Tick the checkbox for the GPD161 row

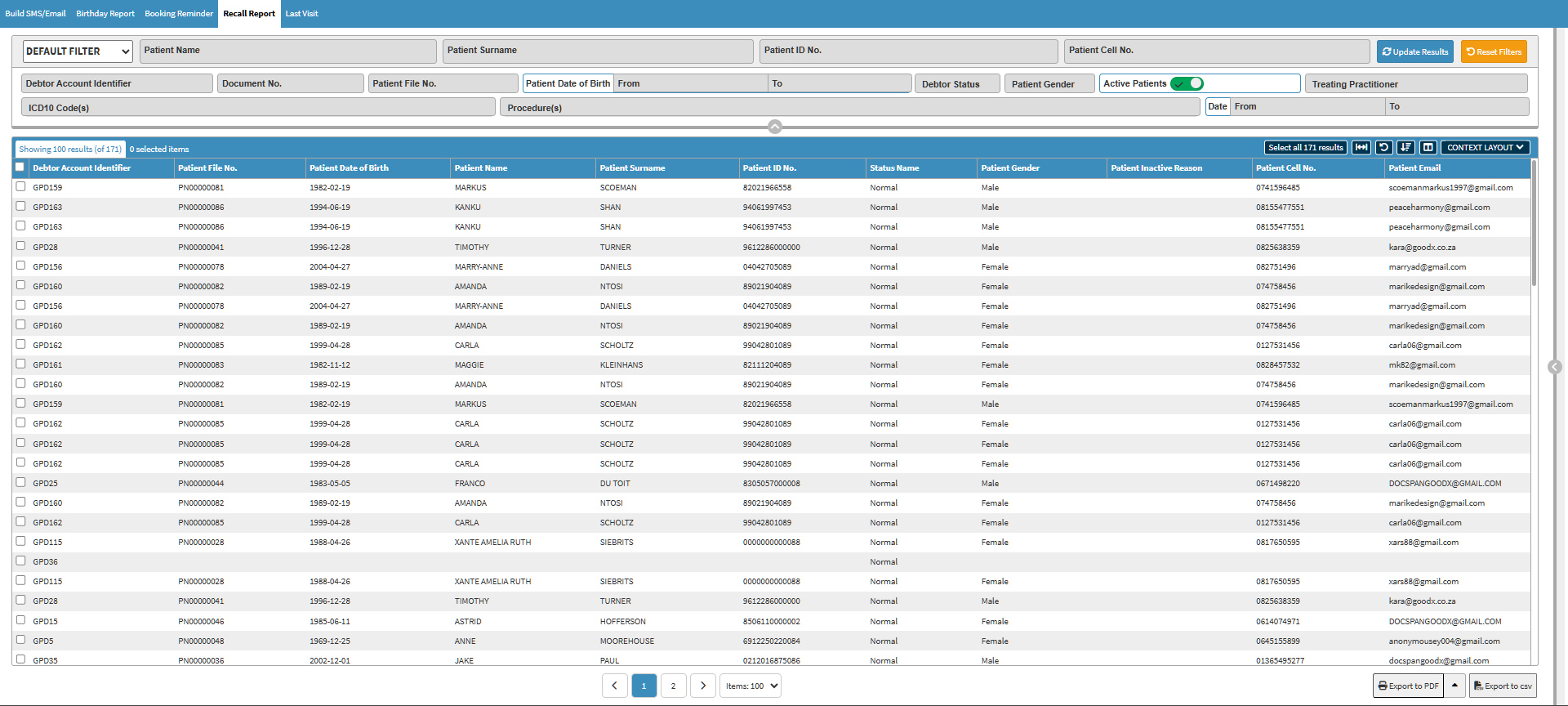point(20,364)
